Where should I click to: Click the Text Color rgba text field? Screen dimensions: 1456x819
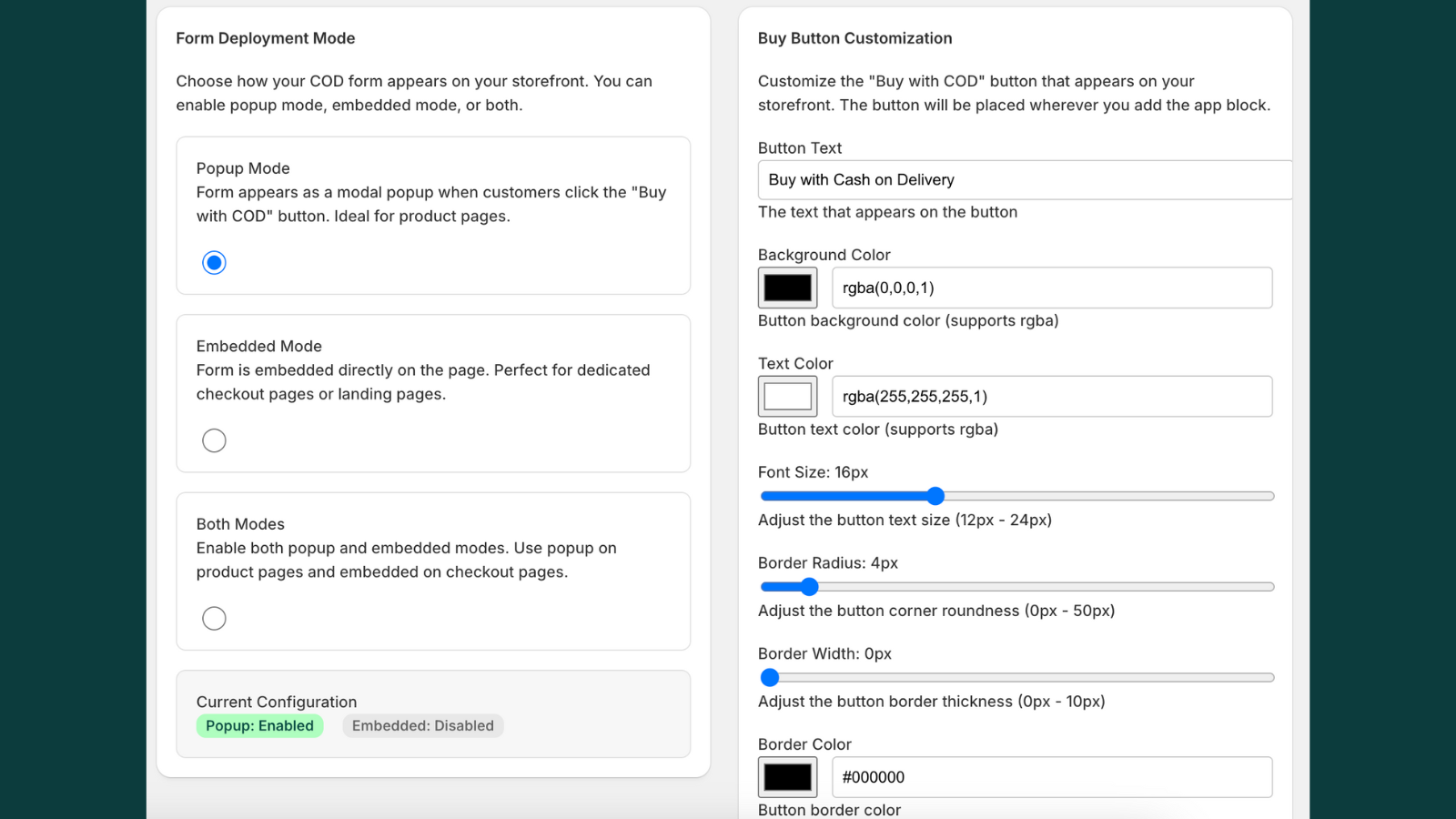click(1051, 397)
